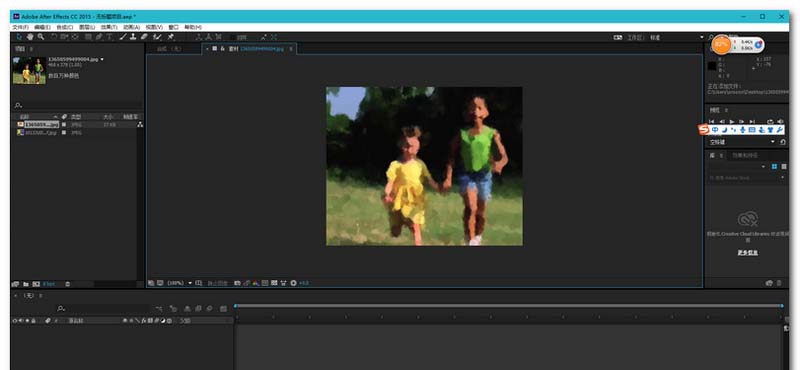
Task: Open the project bit depth setting
Action: click(49, 284)
